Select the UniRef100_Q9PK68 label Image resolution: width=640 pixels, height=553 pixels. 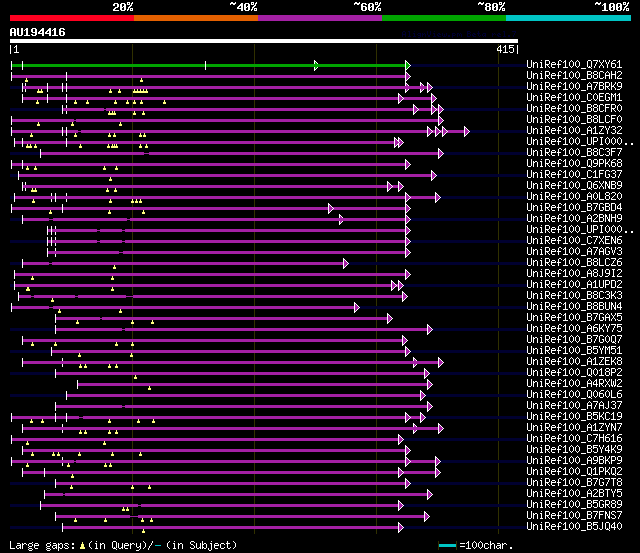[x=574, y=163]
